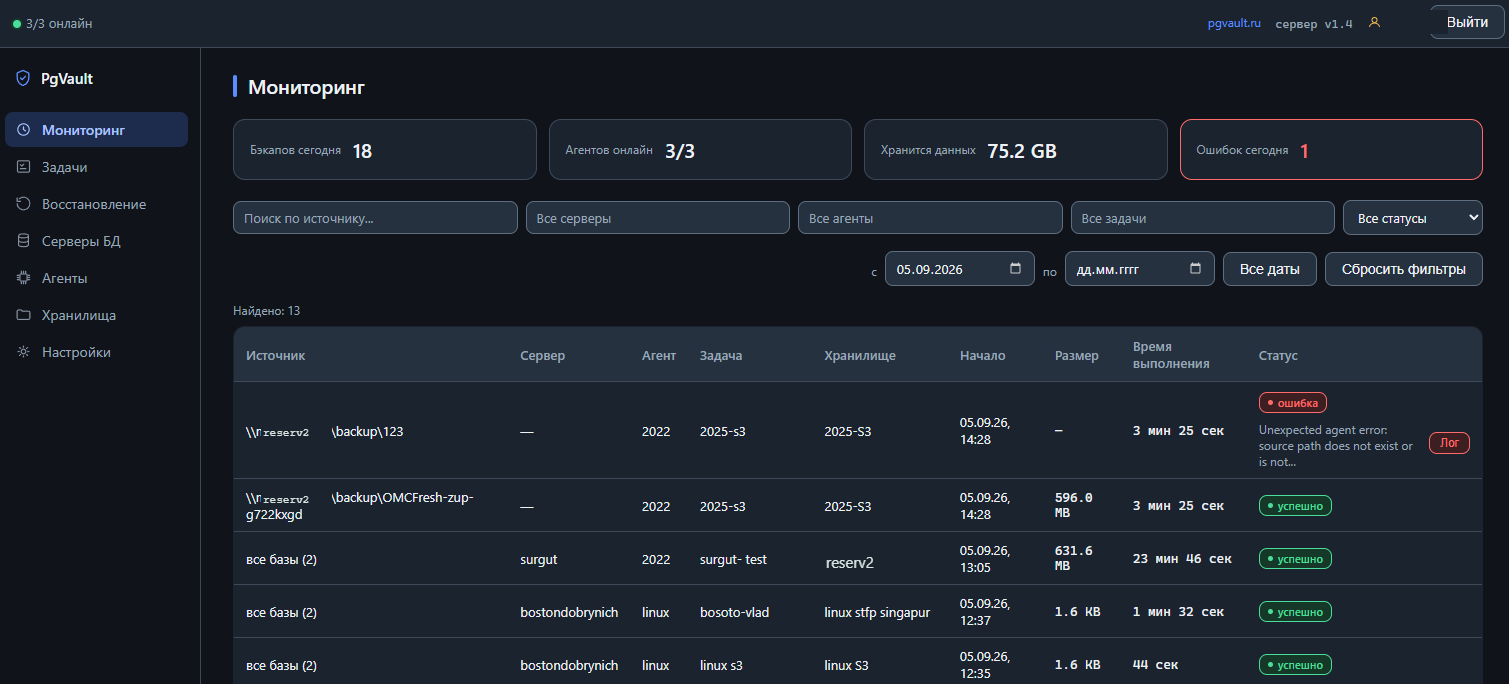The image size is (1509, 684).
Task: Click source OMCFresh-zup-g722kxgd
Action: [359, 506]
